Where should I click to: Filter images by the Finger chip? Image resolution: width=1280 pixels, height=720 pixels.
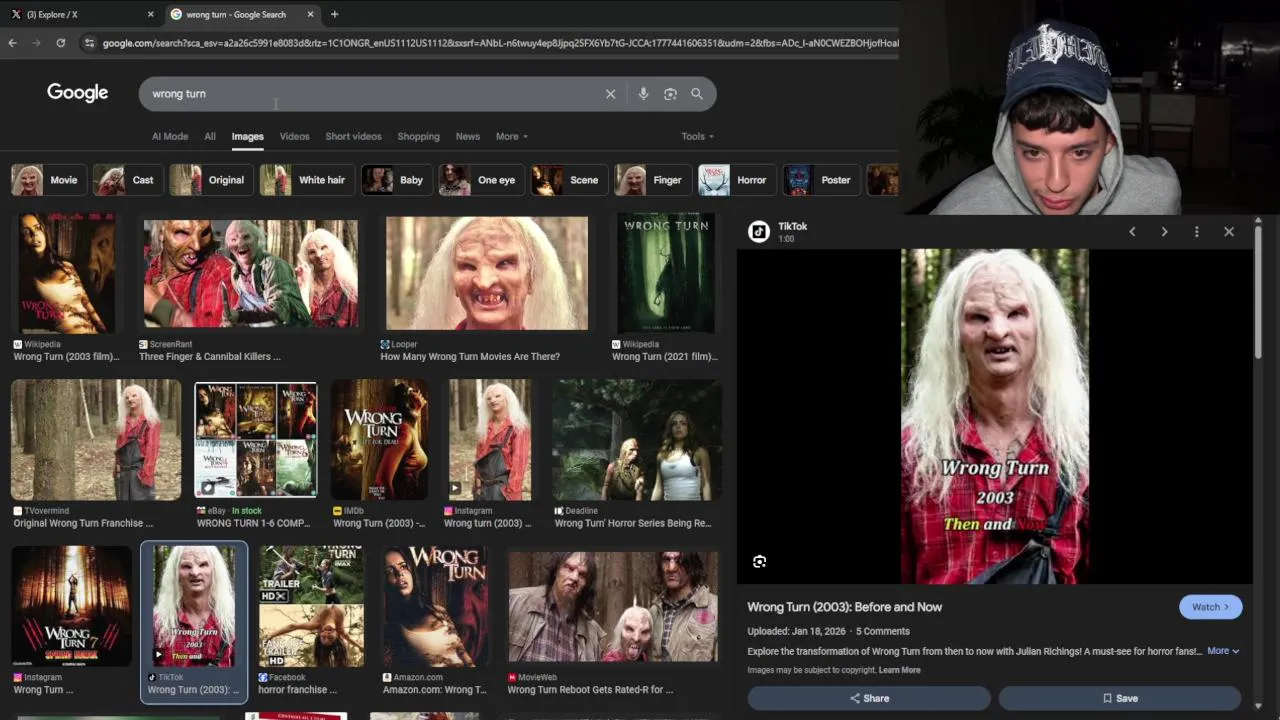(651, 180)
